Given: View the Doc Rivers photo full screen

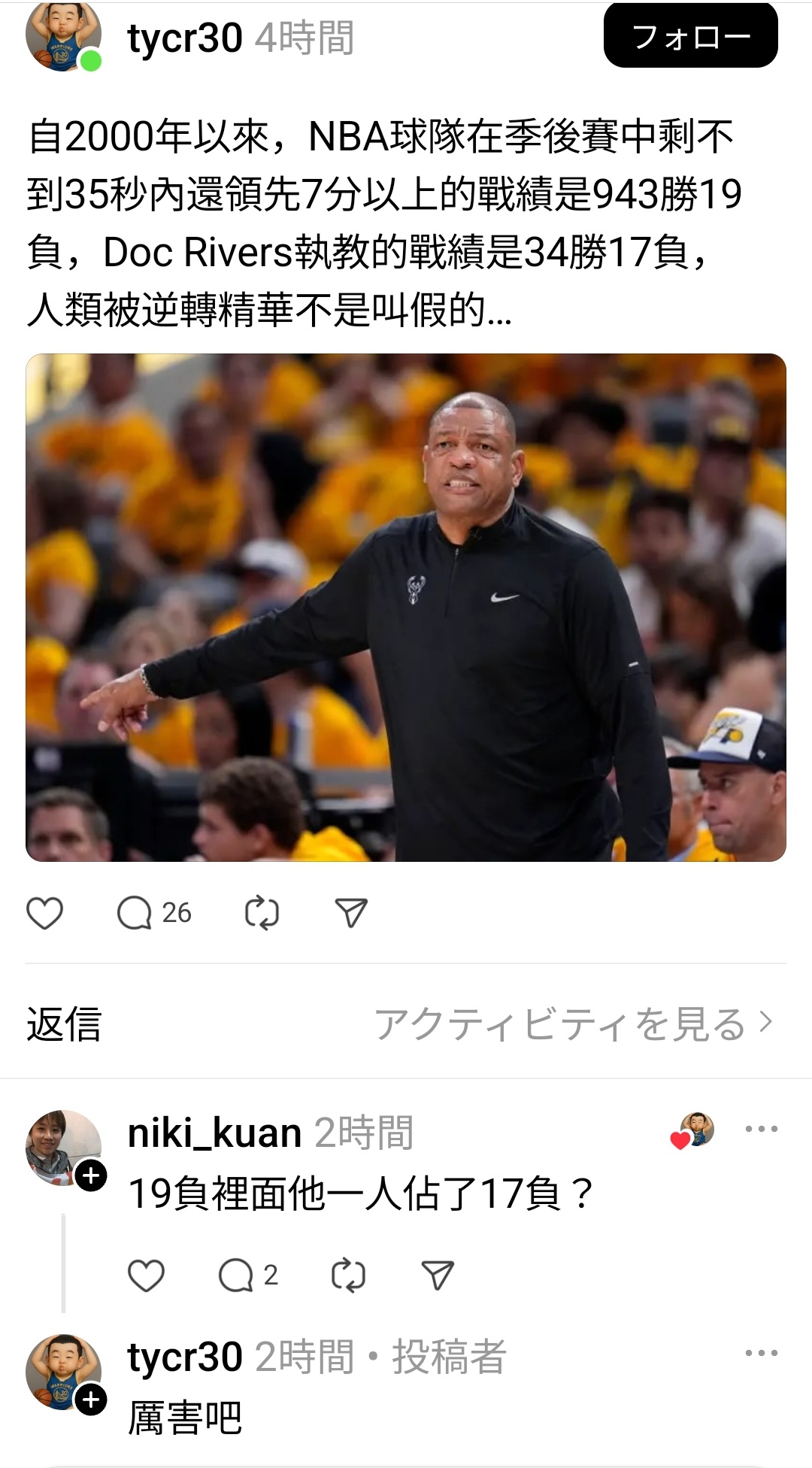Looking at the screenshot, I should [x=406, y=608].
